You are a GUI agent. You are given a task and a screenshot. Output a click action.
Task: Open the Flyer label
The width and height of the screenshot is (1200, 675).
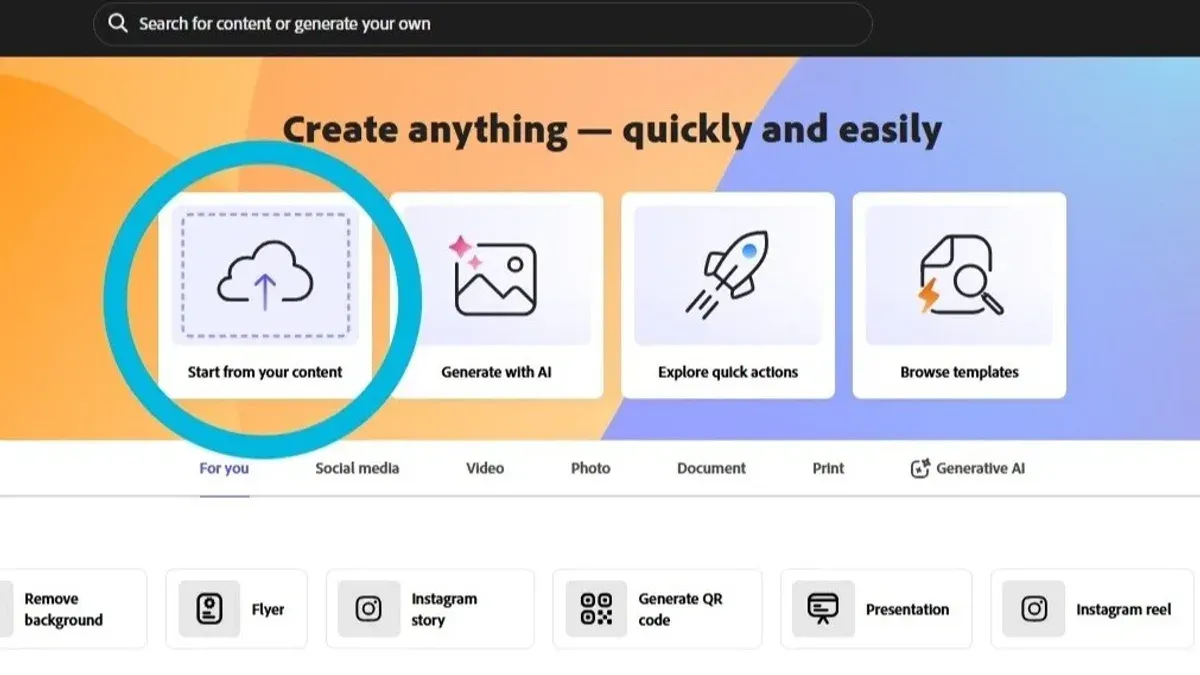tap(268, 609)
